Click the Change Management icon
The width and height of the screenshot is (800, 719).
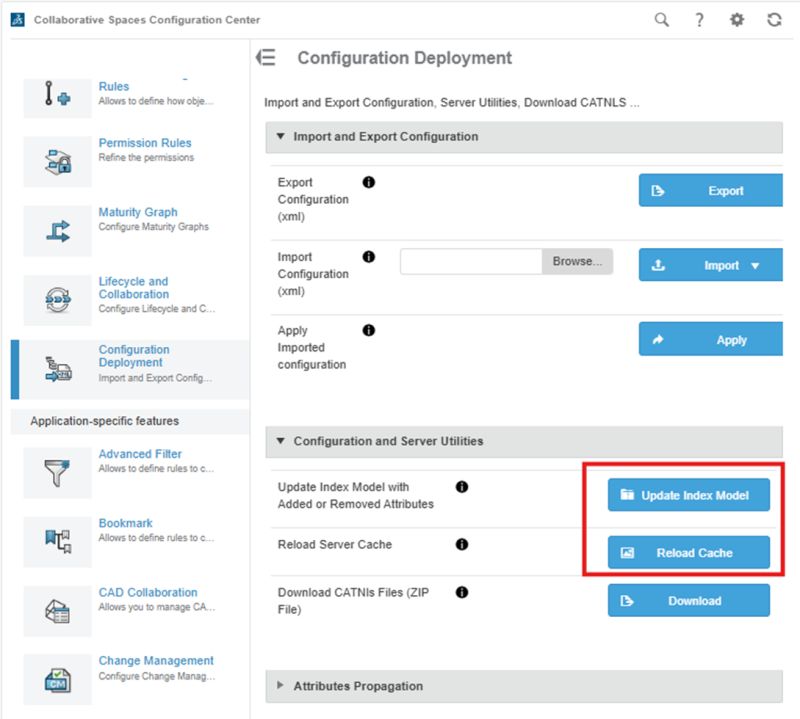[56, 678]
